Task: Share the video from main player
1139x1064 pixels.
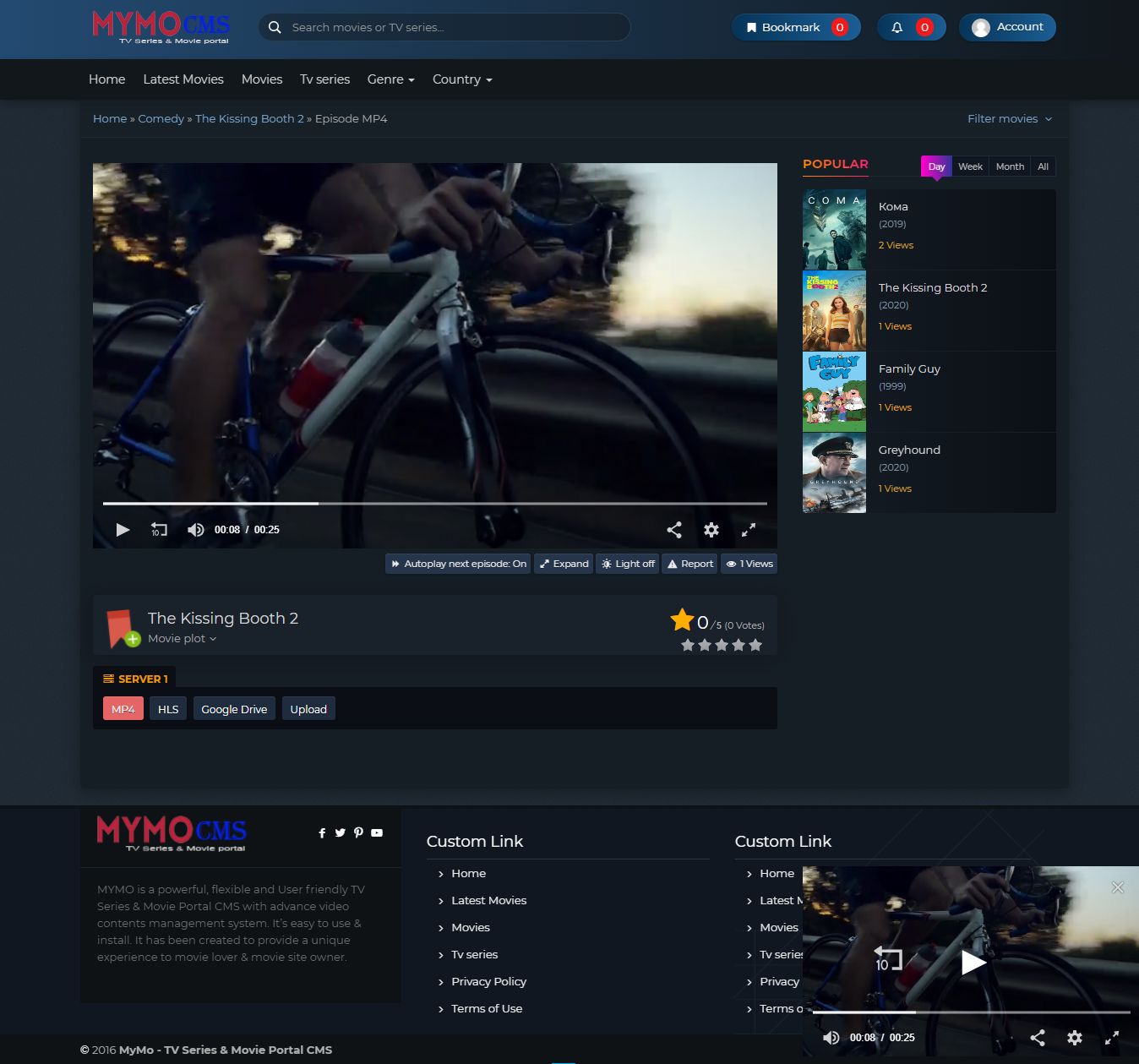Action: (674, 530)
